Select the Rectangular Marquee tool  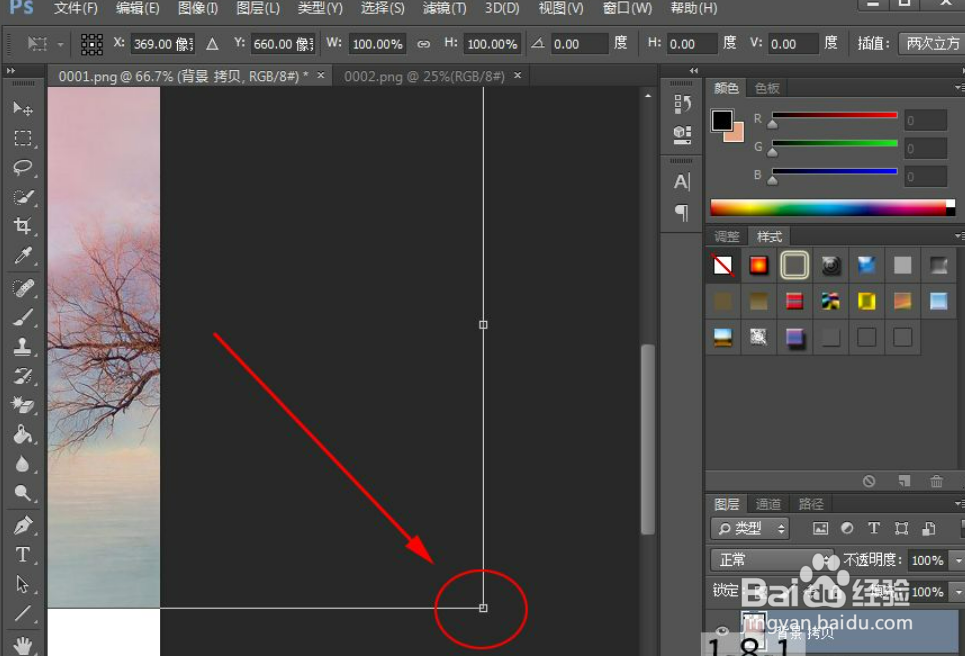pos(23,138)
